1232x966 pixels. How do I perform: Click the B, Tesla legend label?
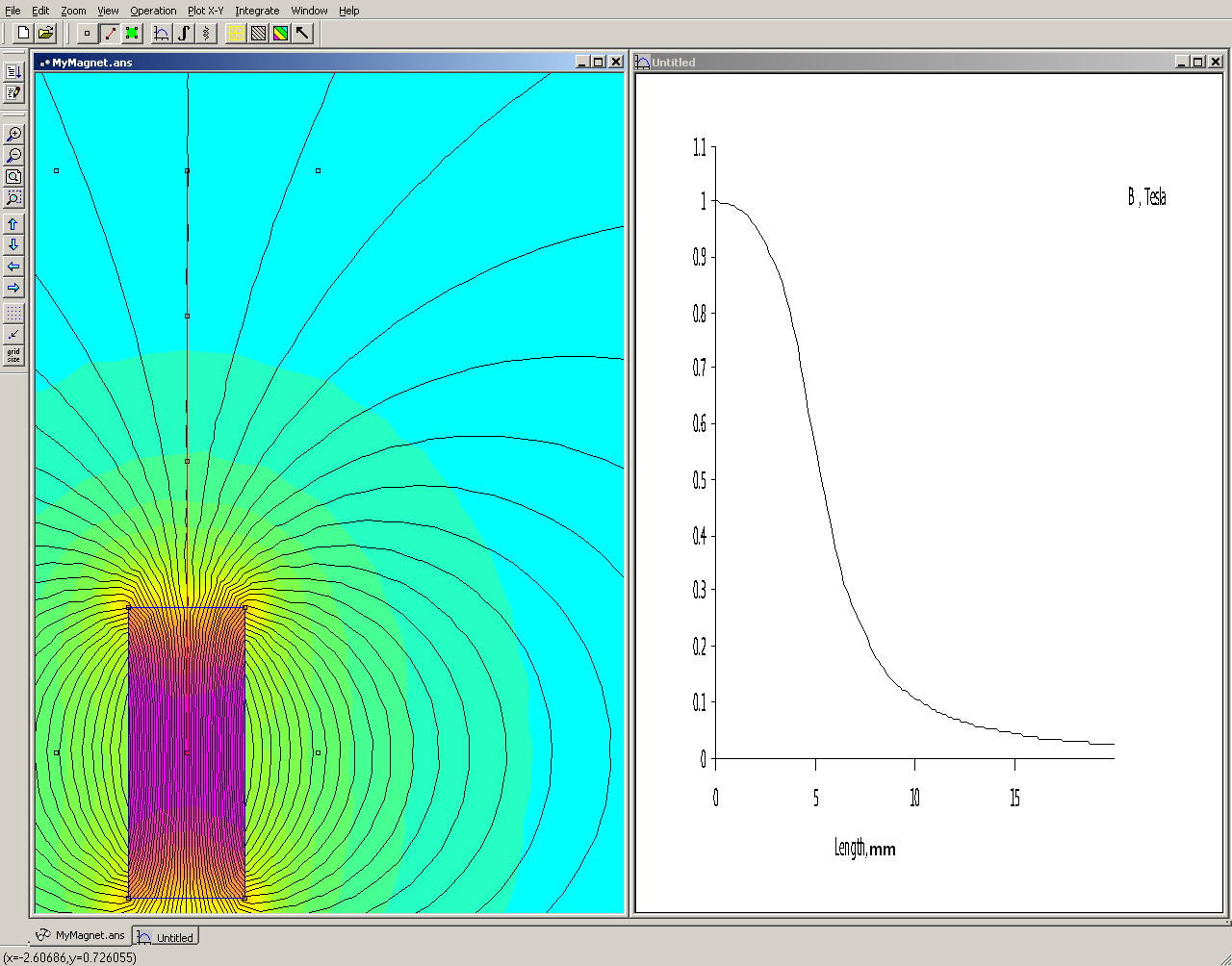[1146, 197]
